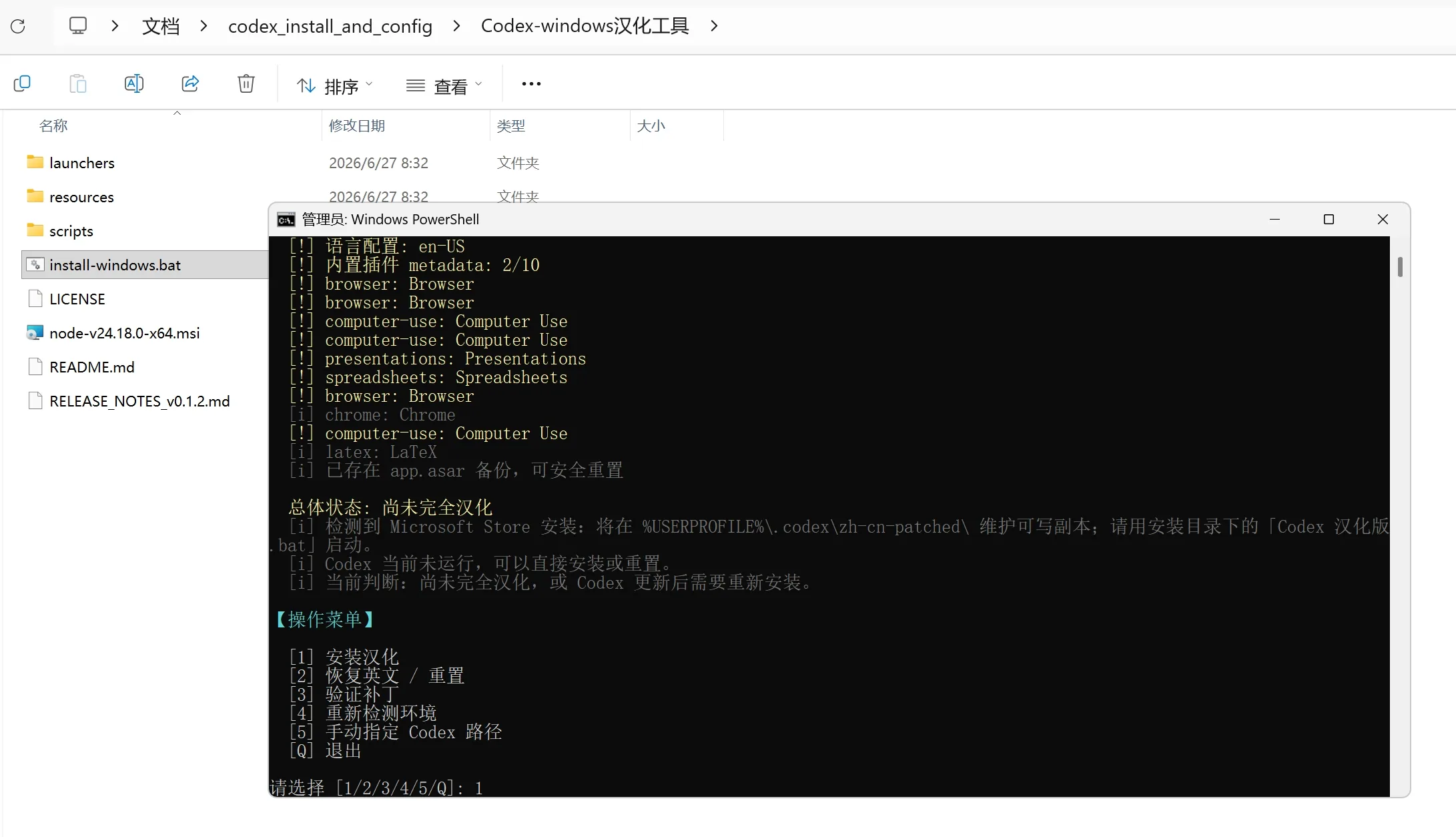The height and width of the screenshot is (837, 1456).
Task: Click the scripts folder icon
Action: coord(35,230)
